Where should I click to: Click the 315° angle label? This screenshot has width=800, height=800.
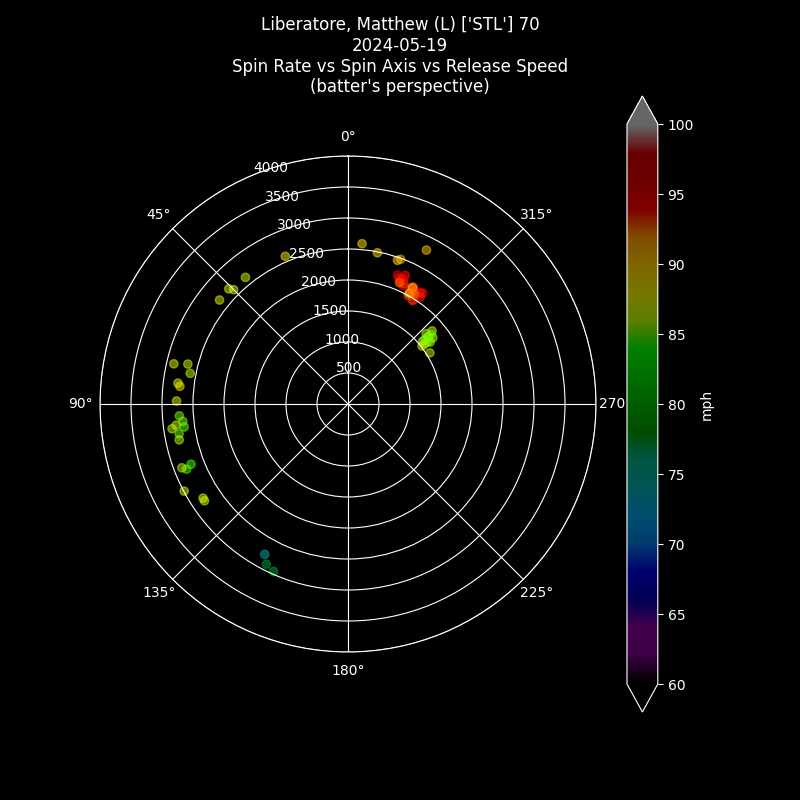[x=536, y=214]
